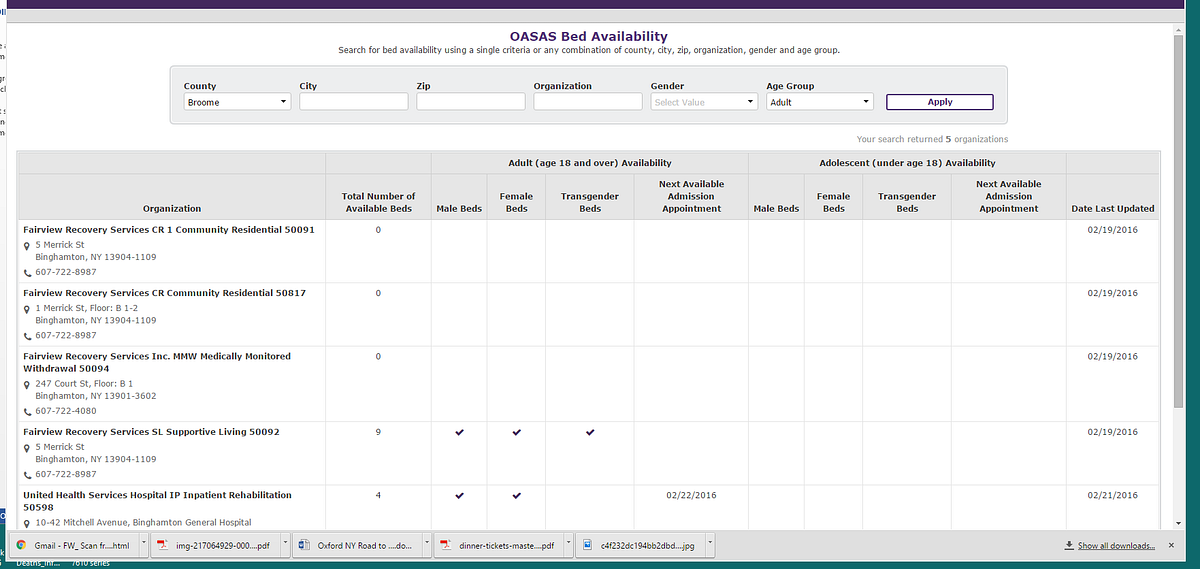Click male beds checkmark for United Health Services row
This screenshot has width=1200, height=569.
coord(459,495)
